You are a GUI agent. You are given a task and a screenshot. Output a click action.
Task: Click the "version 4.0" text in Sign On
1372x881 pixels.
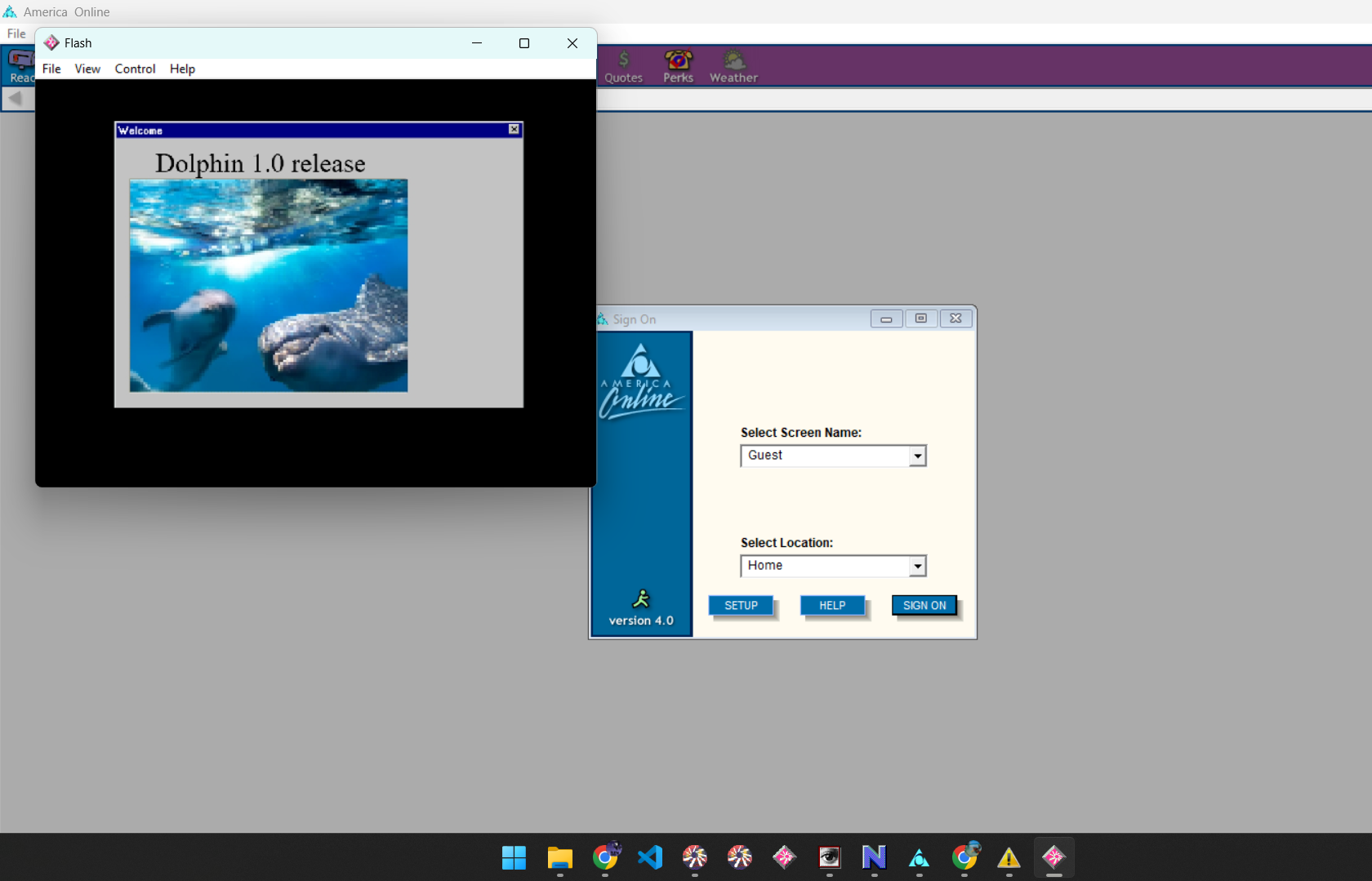[x=641, y=621]
